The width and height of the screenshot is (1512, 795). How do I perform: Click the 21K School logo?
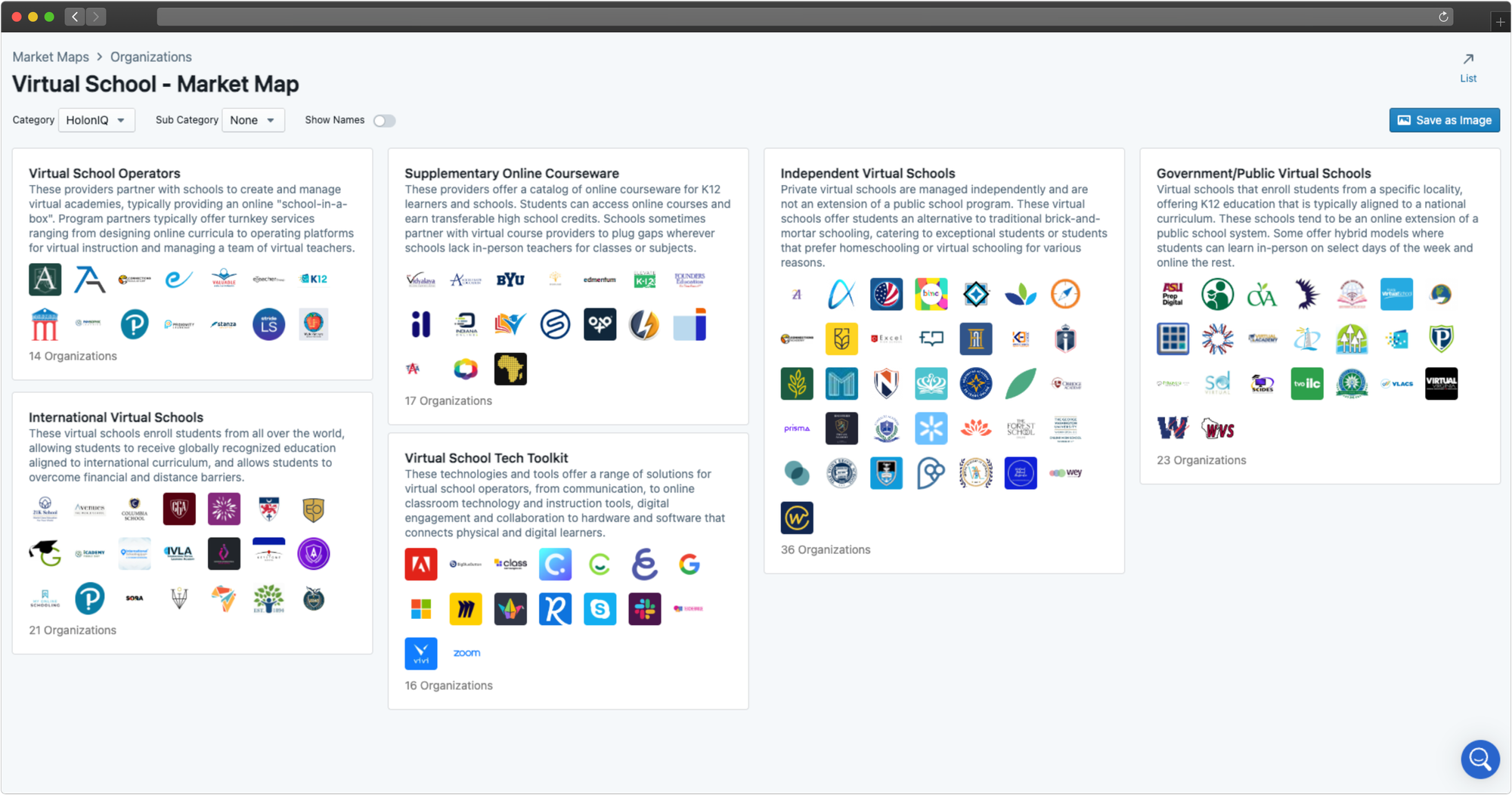[x=45, y=509]
